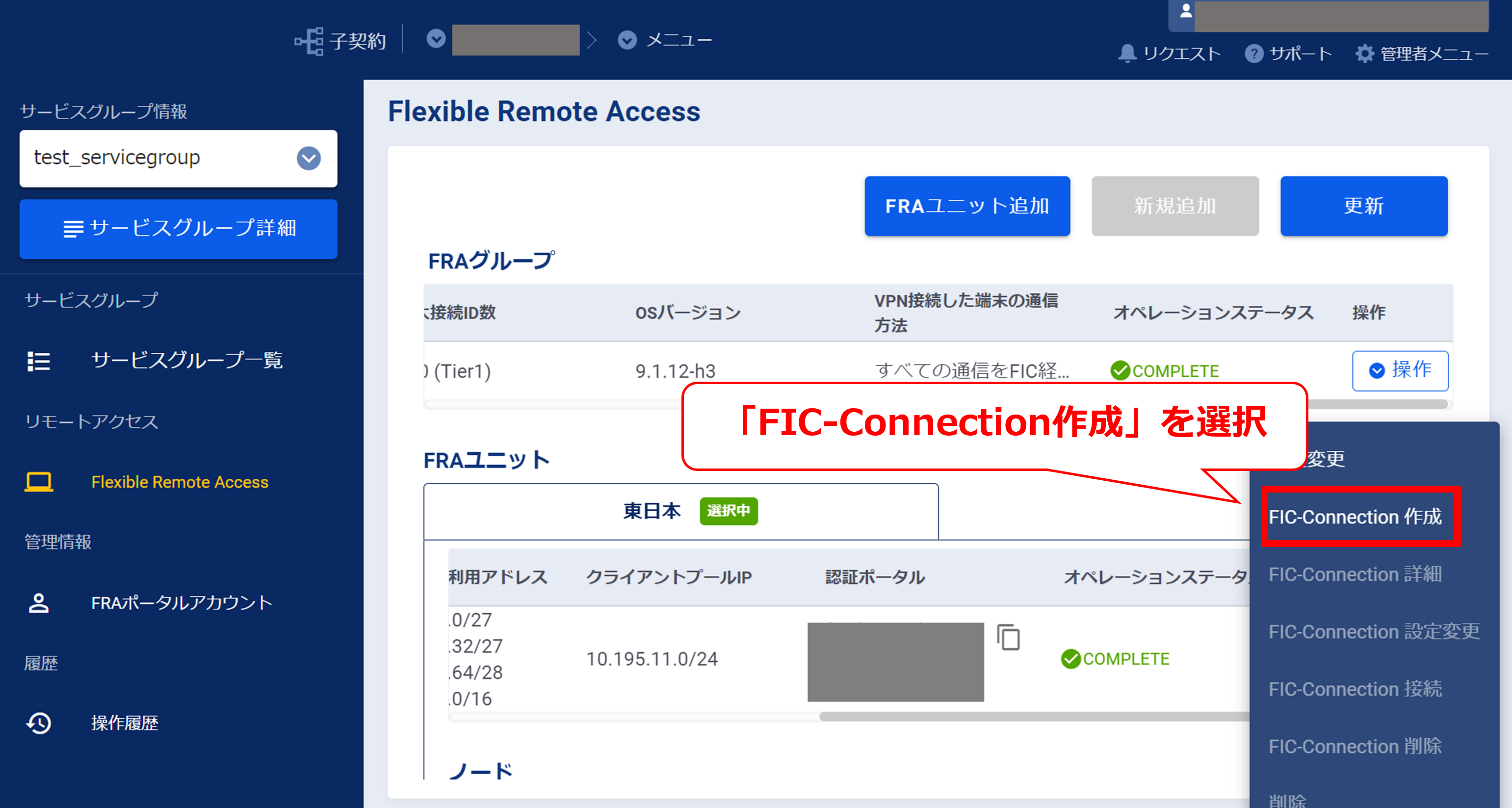Click the Flexible Remote Access monitor icon
This screenshot has height=808, width=1512.
pos(38,481)
